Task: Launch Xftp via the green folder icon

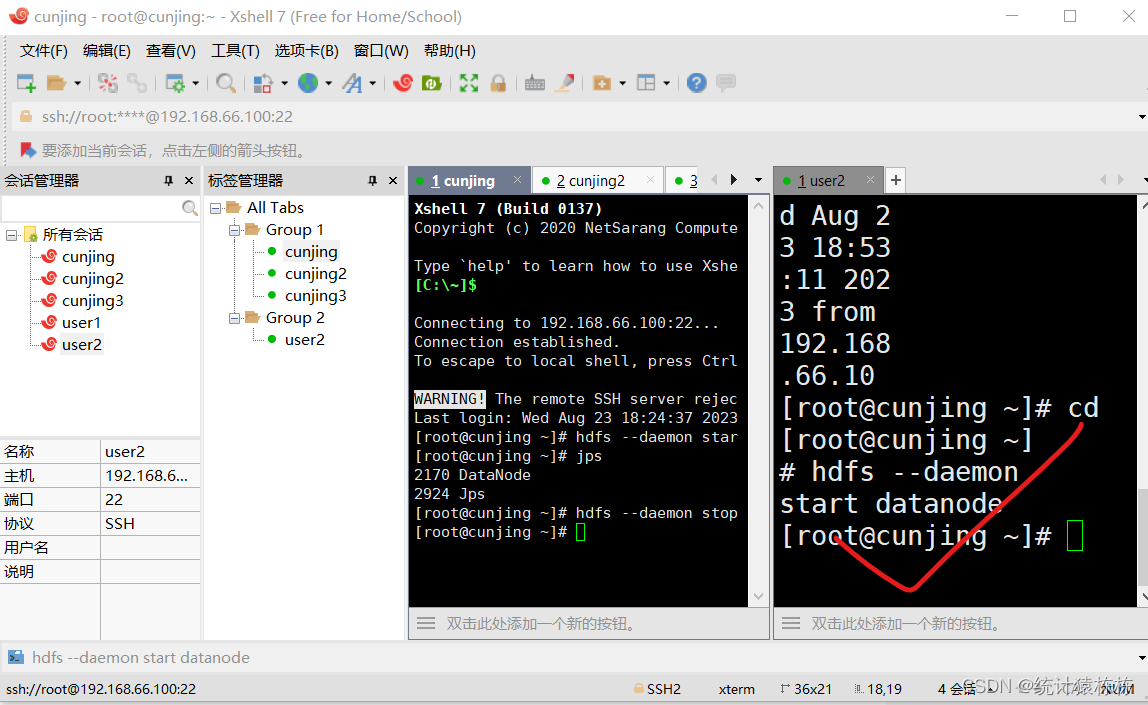Action: point(432,83)
